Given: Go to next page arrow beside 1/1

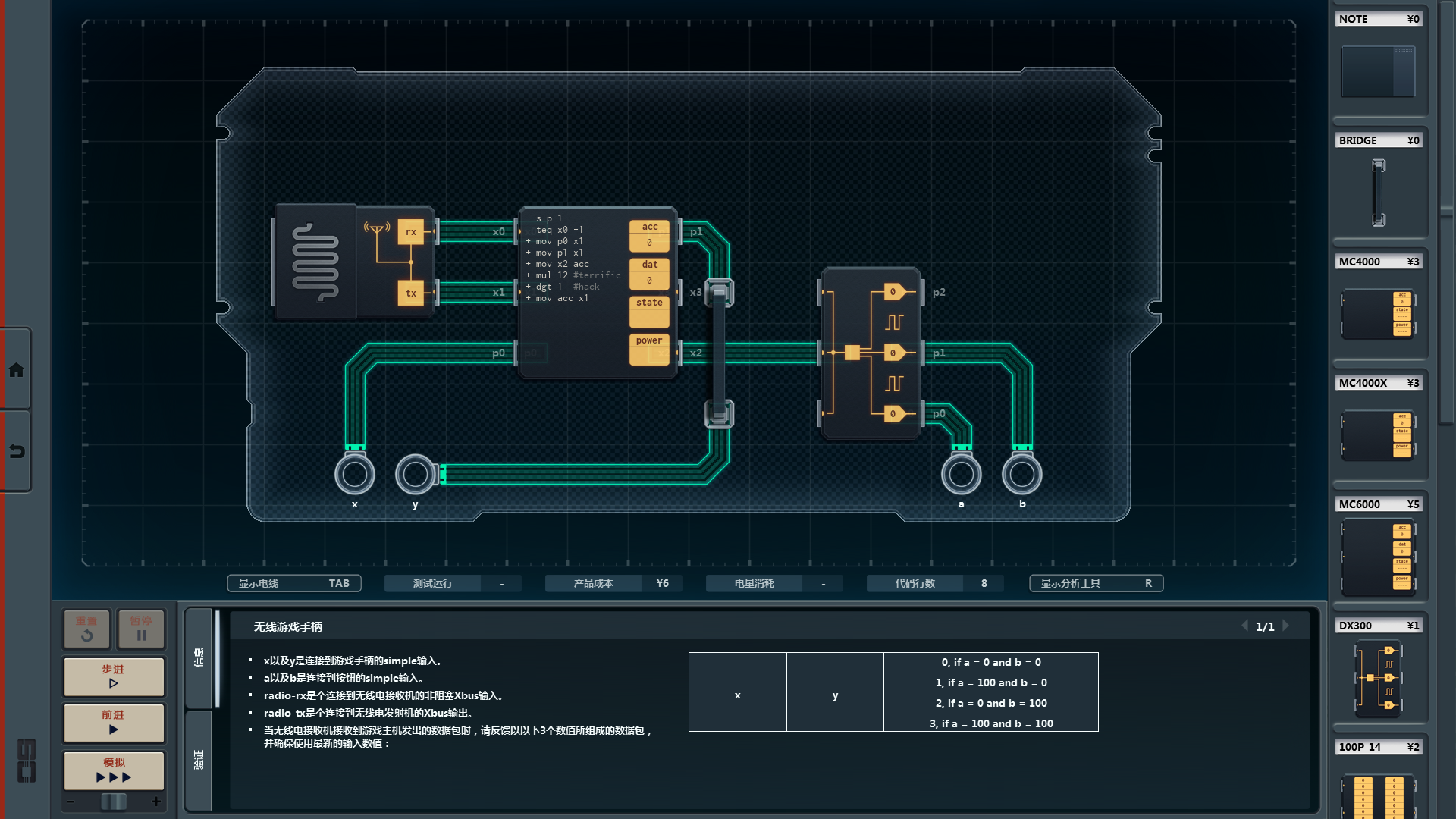Looking at the screenshot, I should (1286, 626).
